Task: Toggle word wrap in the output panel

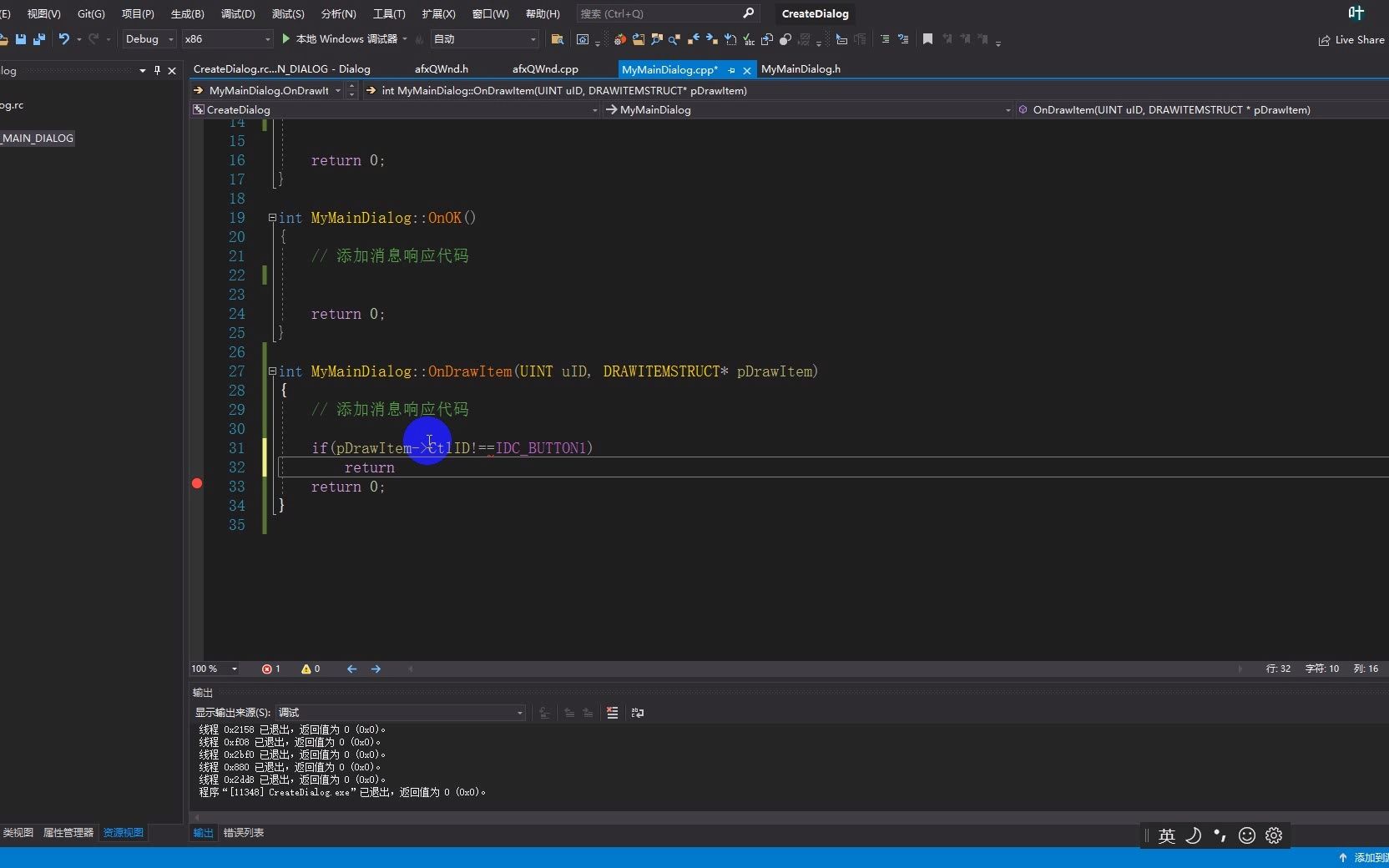Action: 638,713
